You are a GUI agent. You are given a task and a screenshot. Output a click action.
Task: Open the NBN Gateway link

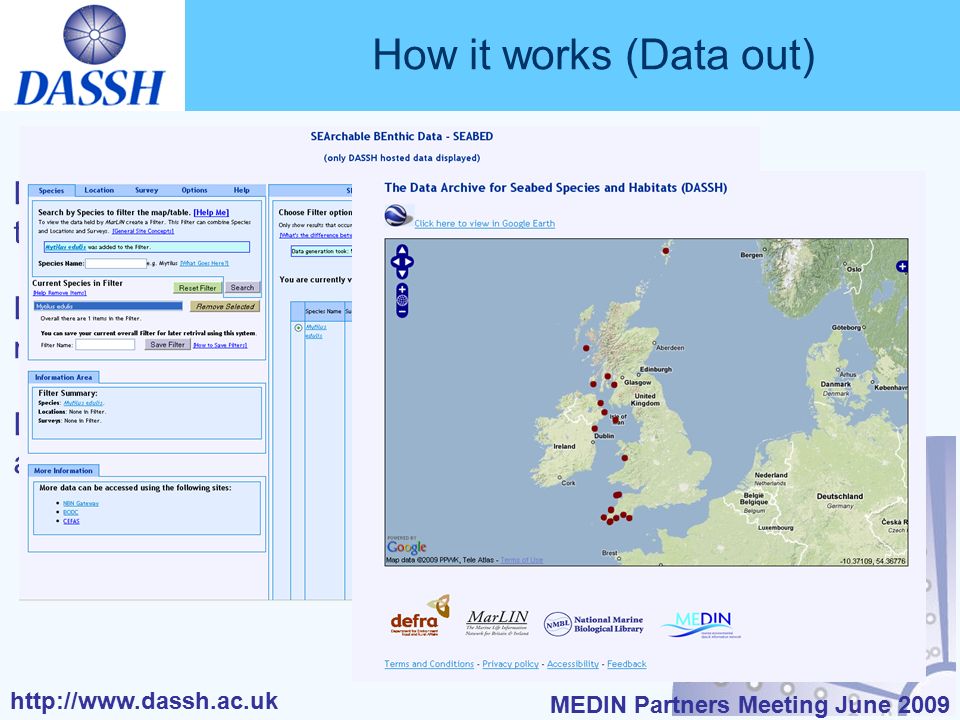(81, 503)
